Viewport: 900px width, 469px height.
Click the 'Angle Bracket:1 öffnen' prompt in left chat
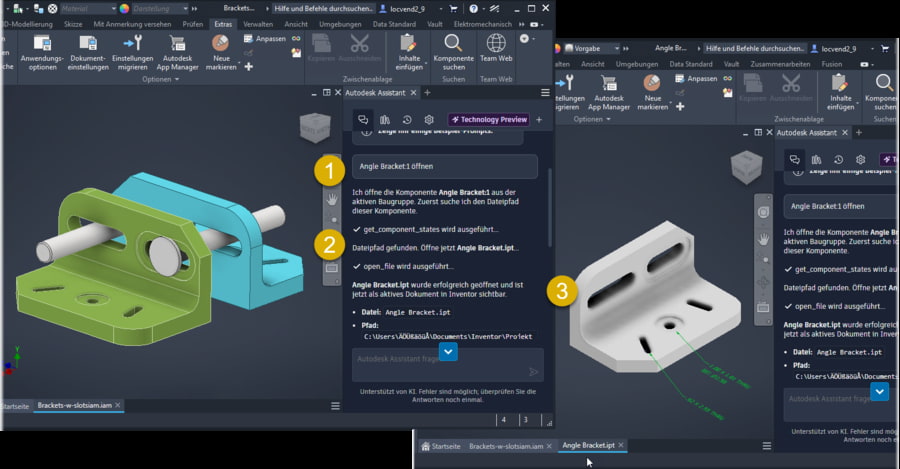445,166
